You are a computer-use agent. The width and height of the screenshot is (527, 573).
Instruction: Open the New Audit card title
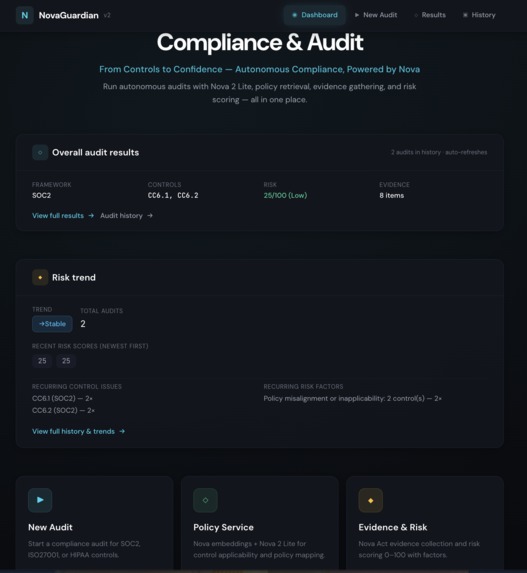(50, 527)
